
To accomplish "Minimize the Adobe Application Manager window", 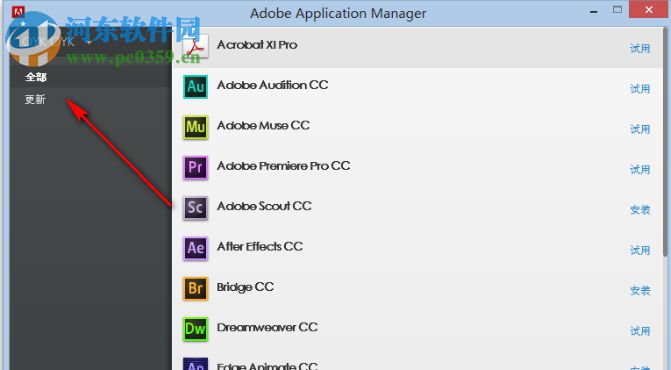I will 594,12.
